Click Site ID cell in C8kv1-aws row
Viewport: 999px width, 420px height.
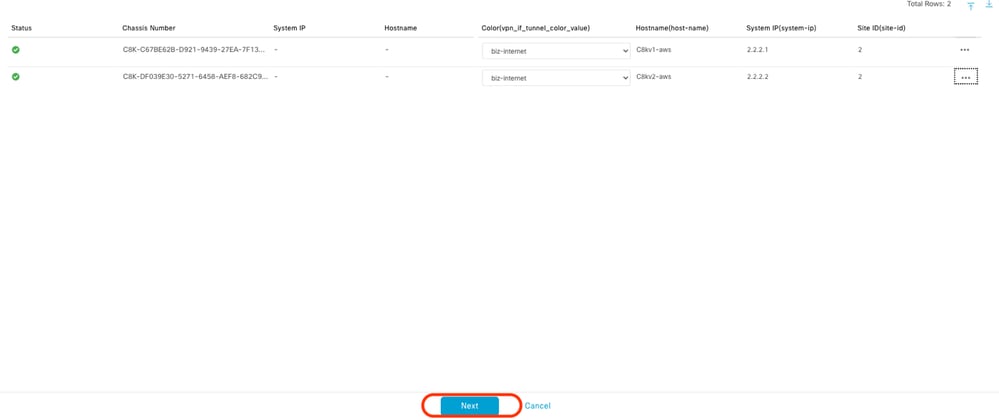(x=860, y=49)
